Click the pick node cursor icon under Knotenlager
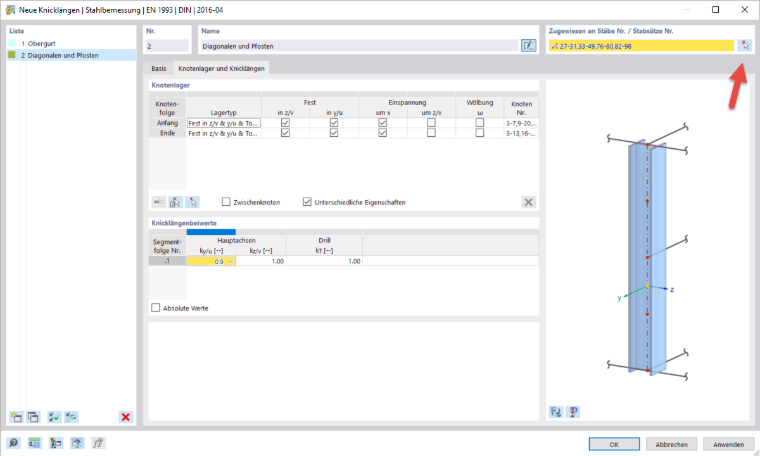The image size is (760, 456). [193, 202]
